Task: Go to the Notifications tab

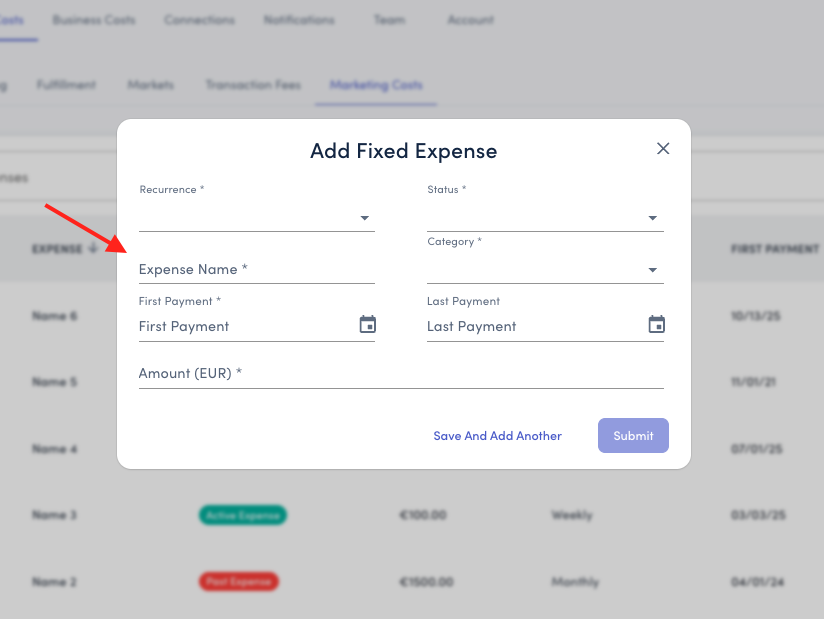Action: [x=299, y=20]
